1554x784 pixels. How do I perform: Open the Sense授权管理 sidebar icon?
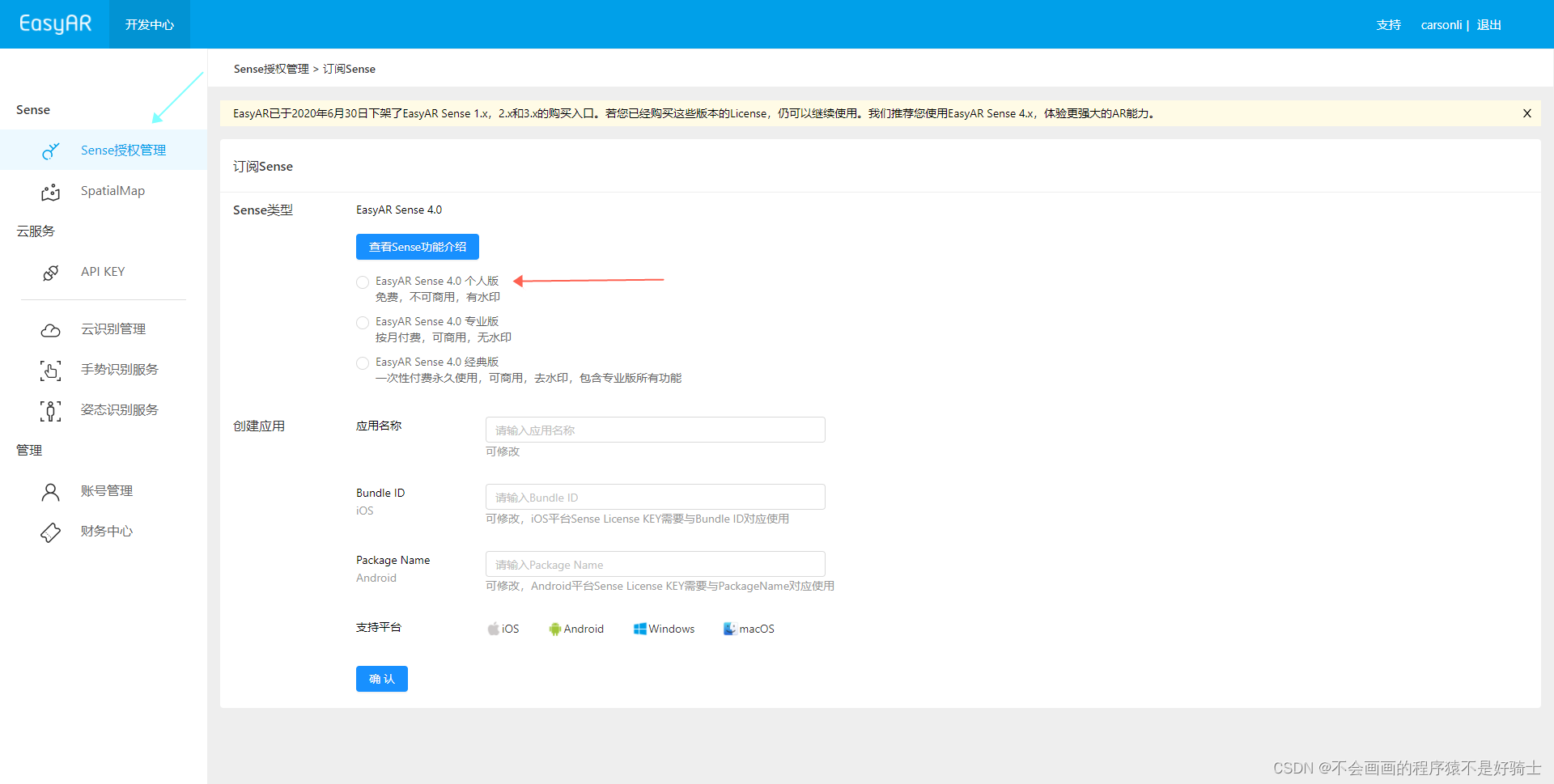pyautogui.click(x=50, y=150)
